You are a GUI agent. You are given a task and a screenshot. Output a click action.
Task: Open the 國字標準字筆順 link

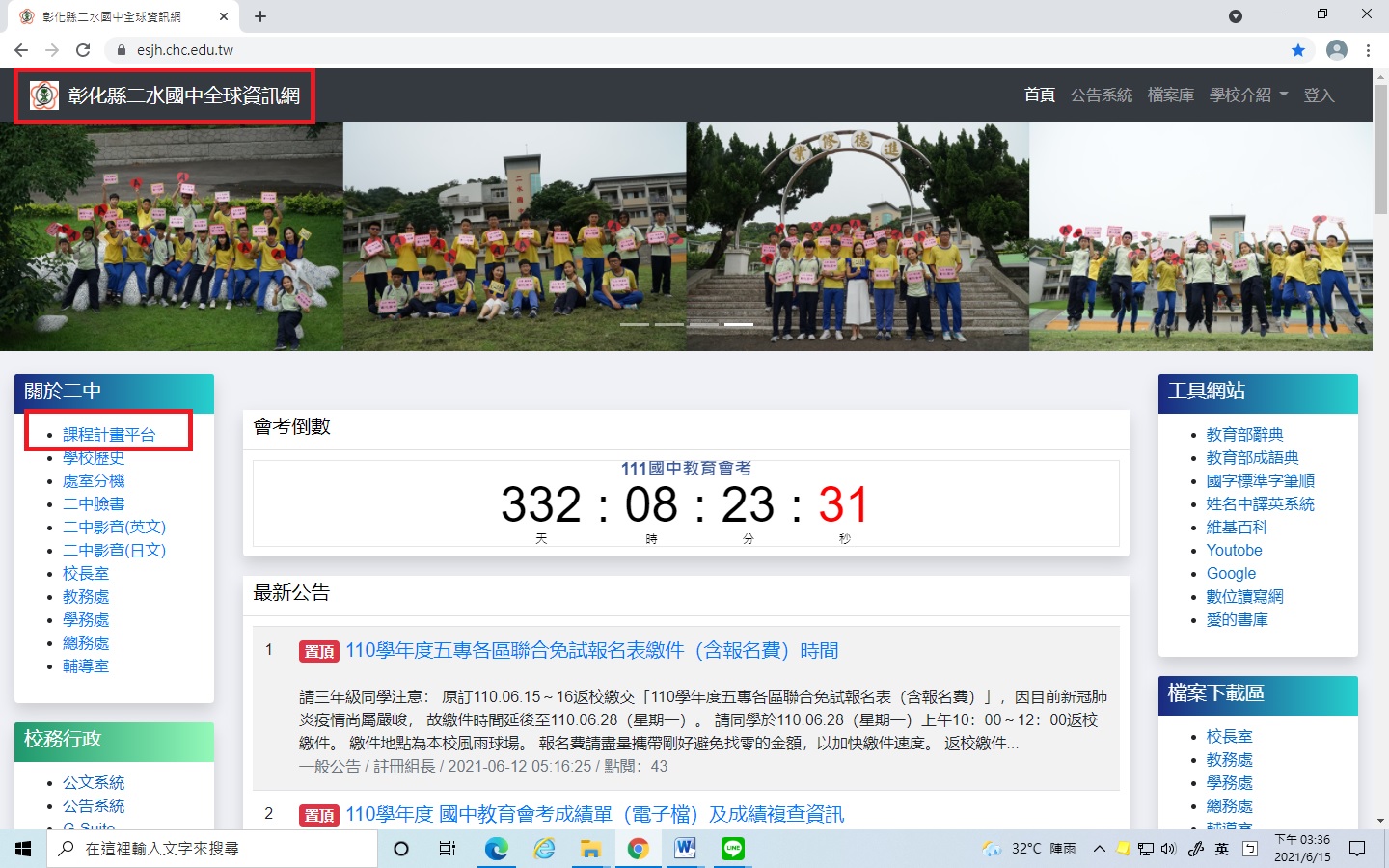click(1260, 481)
